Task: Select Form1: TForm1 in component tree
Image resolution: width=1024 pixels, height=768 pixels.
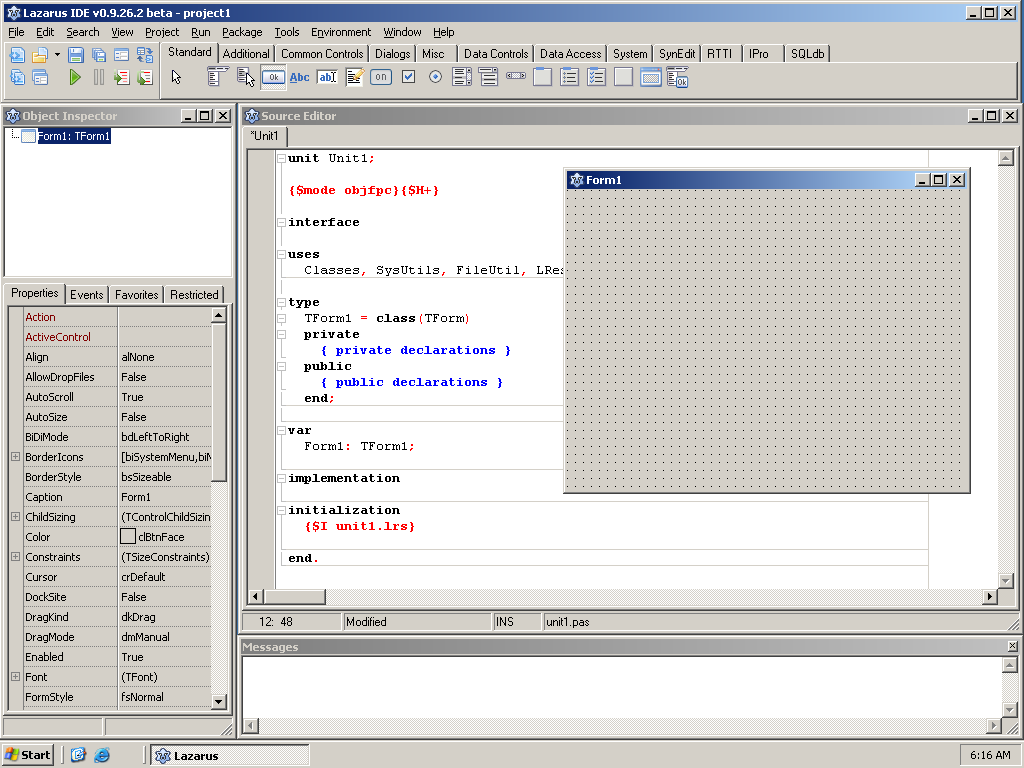Action: pos(74,136)
